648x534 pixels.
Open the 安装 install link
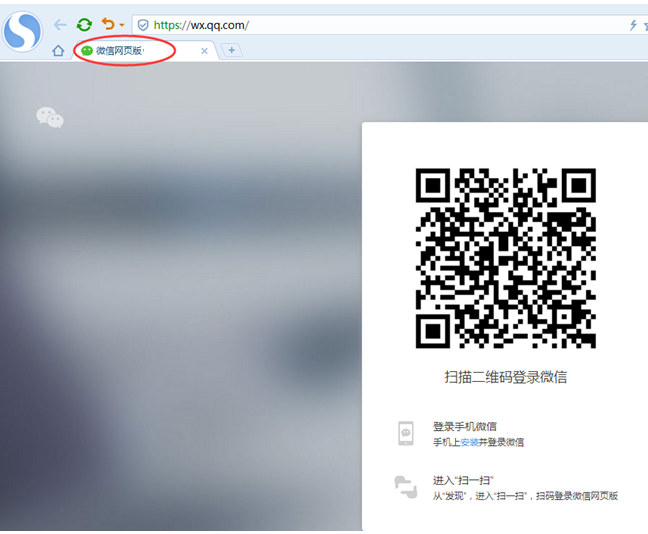[x=468, y=442]
